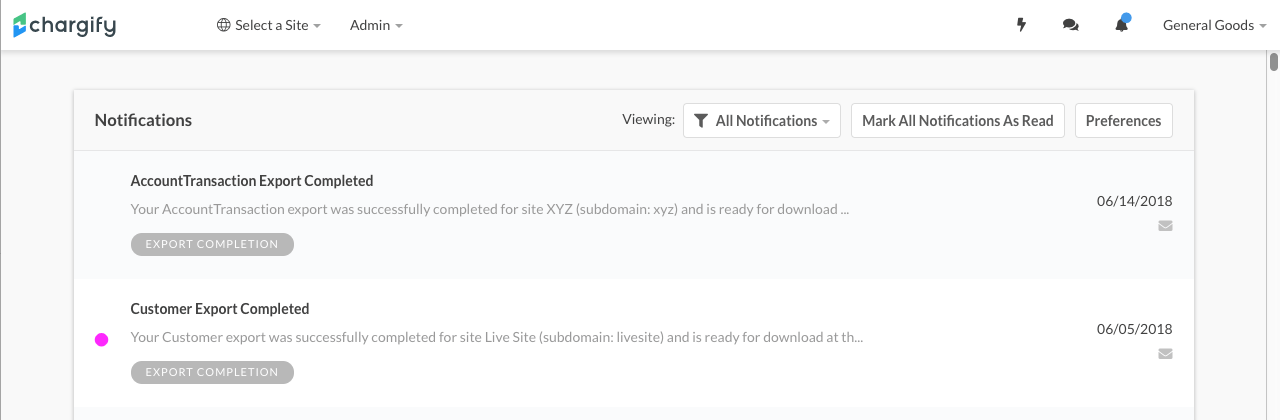Click envelope icon under 06/14/2018
This screenshot has height=420, width=1280.
coord(1165,226)
